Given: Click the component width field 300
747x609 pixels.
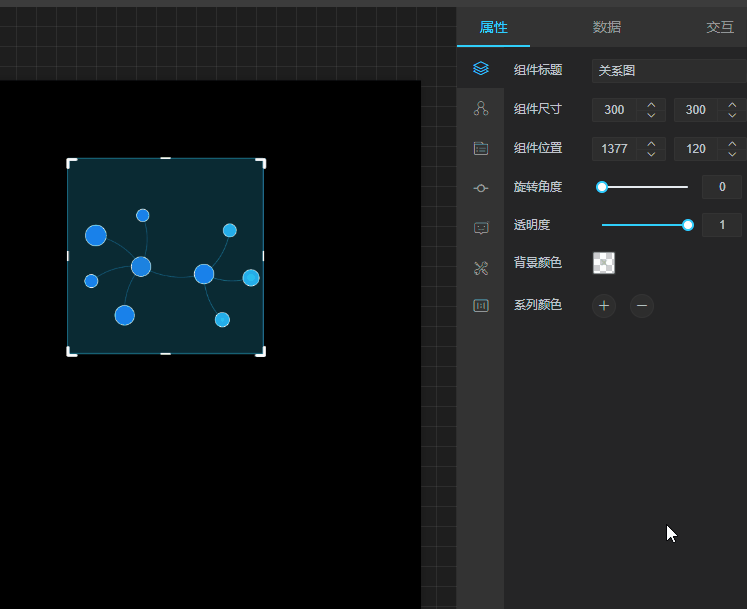Looking at the screenshot, I should tap(615, 110).
